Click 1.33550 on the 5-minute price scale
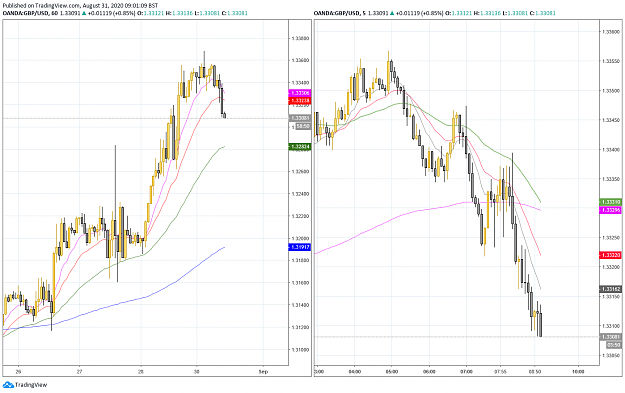Viewport: 625px width, 393px height. (611, 61)
